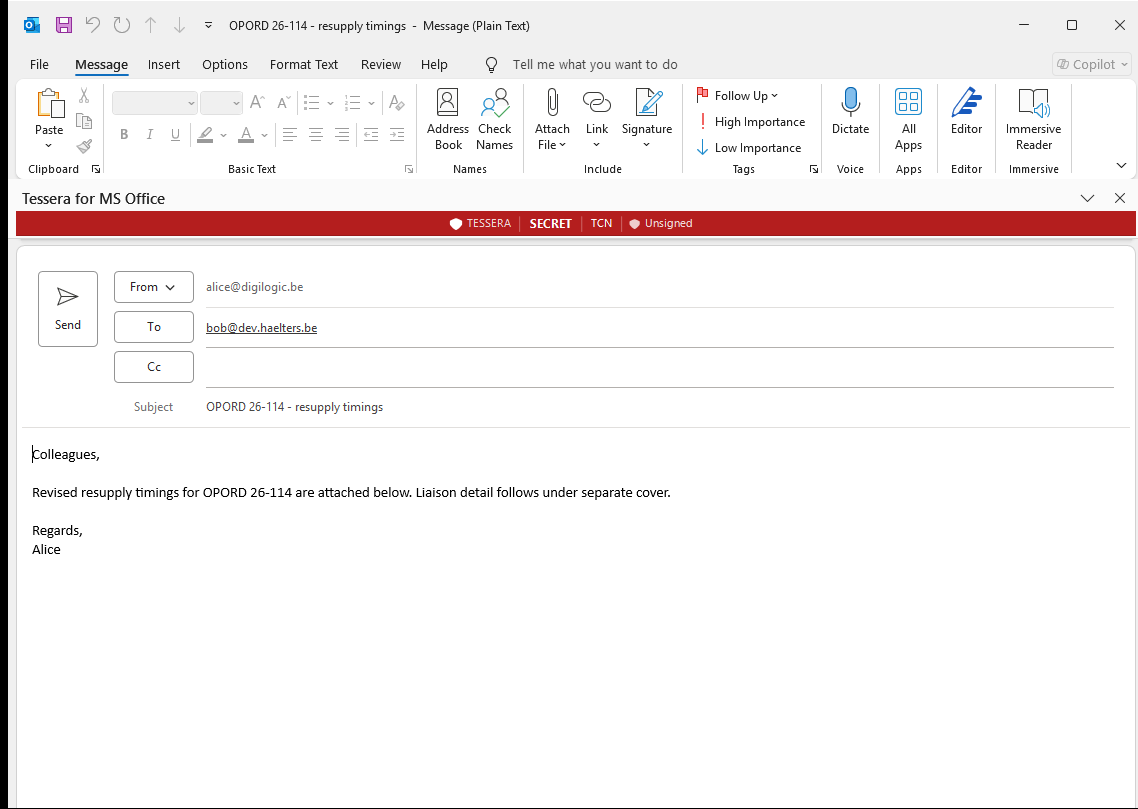Go to next item down arrow

tap(179, 25)
